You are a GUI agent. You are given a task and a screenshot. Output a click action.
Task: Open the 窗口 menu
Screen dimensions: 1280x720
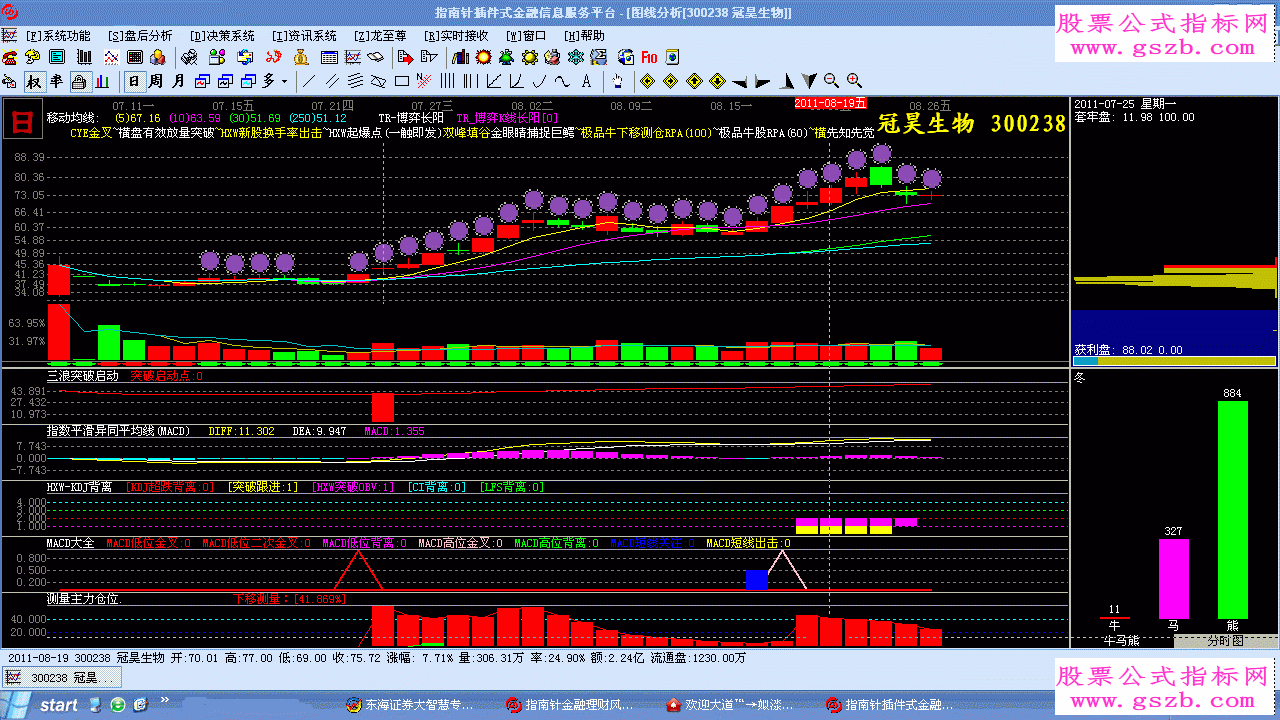coord(526,35)
